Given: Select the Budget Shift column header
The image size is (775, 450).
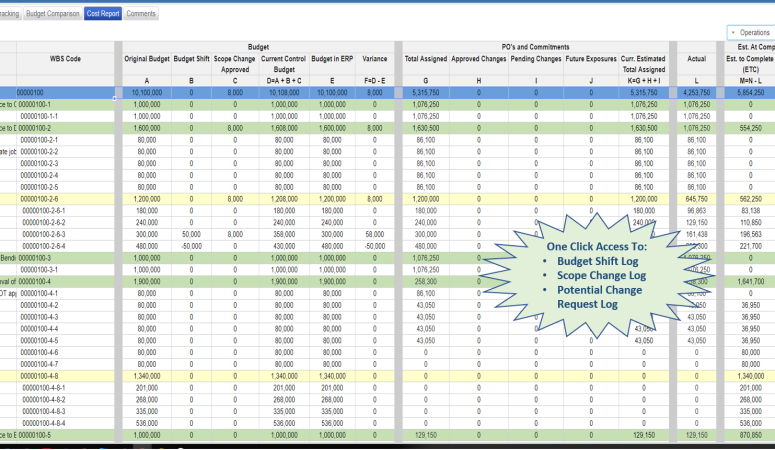Looking at the screenshot, I should click(x=191, y=59).
